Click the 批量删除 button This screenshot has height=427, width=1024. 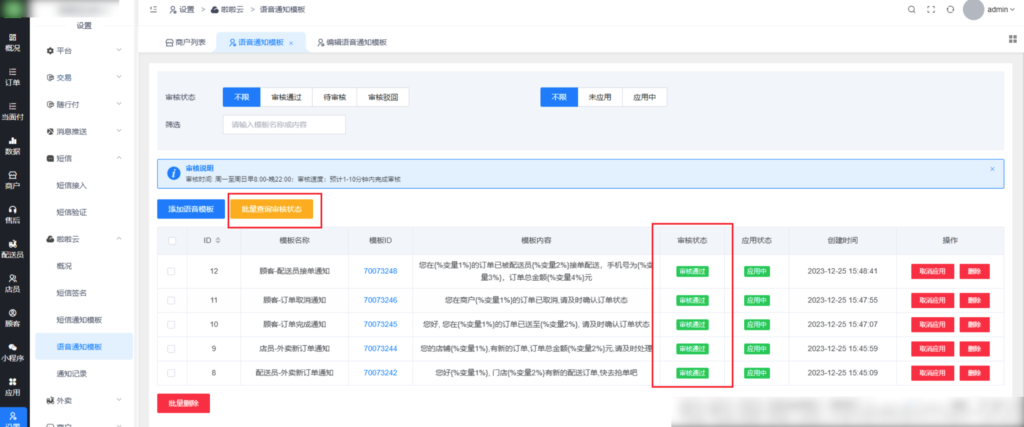[184, 403]
